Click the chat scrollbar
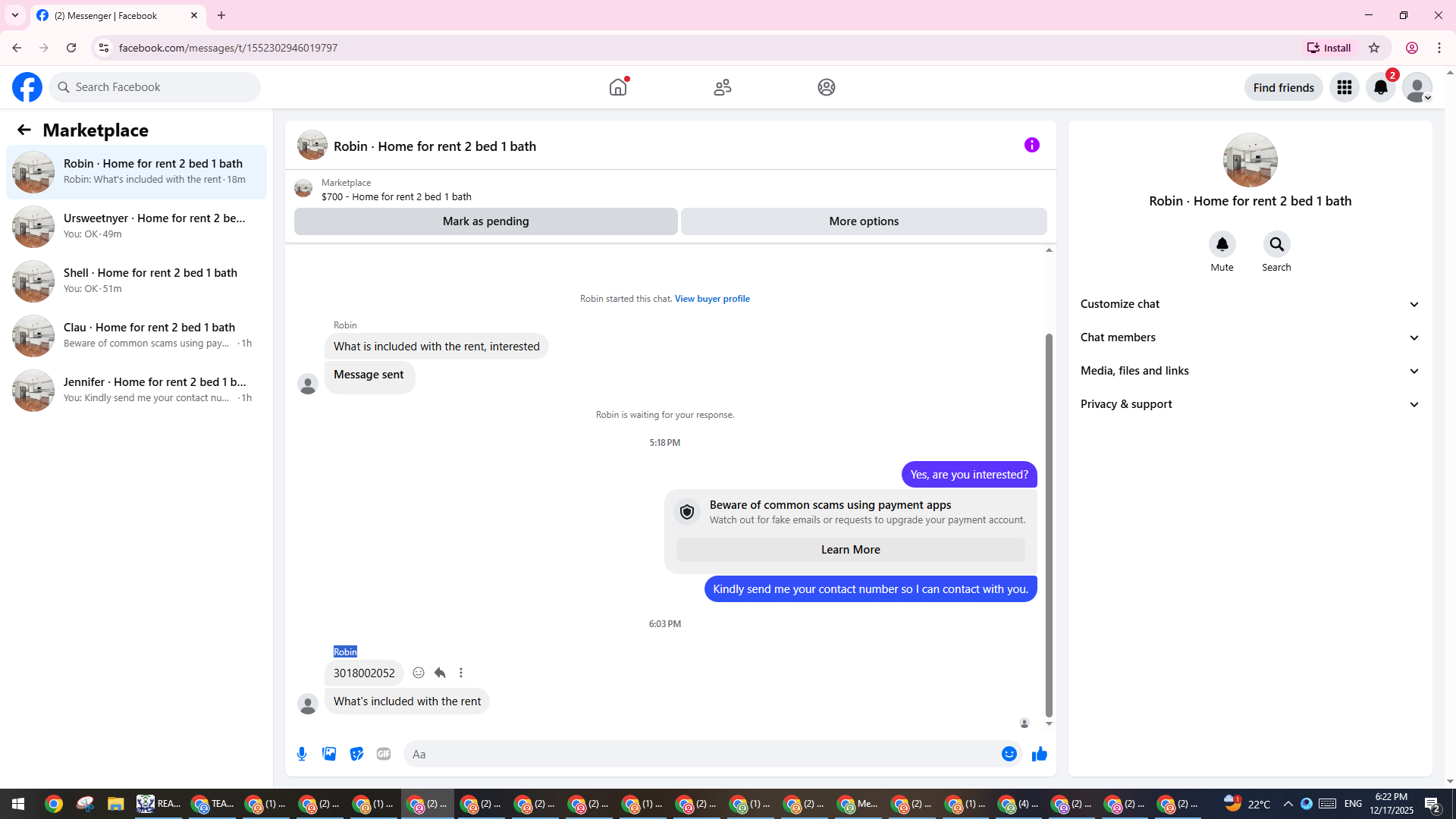Viewport: 1456px width, 819px height. pyautogui.click(x=1049, y=523)
